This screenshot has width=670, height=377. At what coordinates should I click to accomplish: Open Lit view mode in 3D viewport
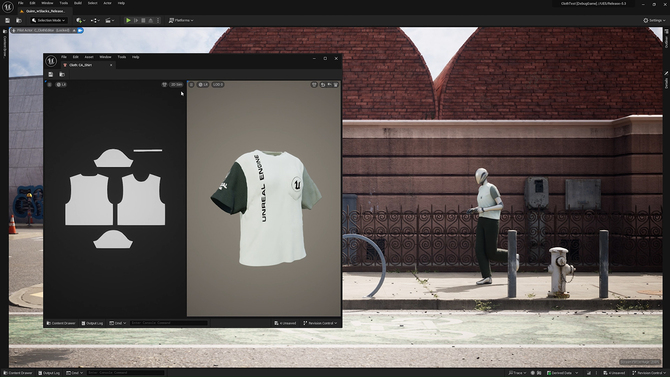pos(203,85)
